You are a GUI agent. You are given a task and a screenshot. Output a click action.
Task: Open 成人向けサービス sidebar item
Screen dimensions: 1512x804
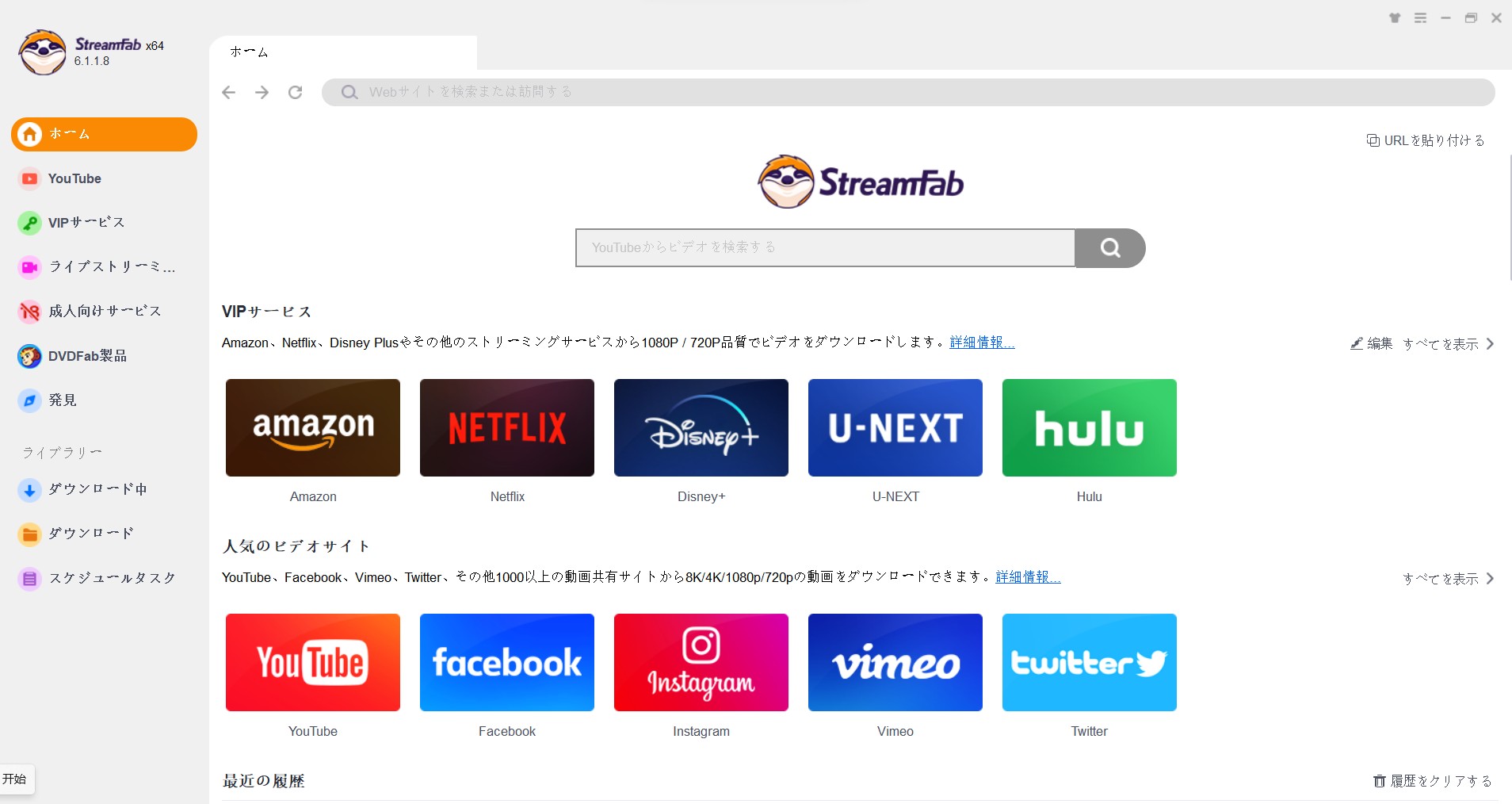pyautogui.click(x=90, y=312)
